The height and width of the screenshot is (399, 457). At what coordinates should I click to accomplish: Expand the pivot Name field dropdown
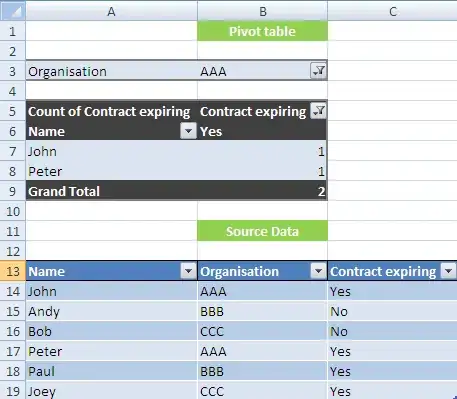click(x=188, y=131)
